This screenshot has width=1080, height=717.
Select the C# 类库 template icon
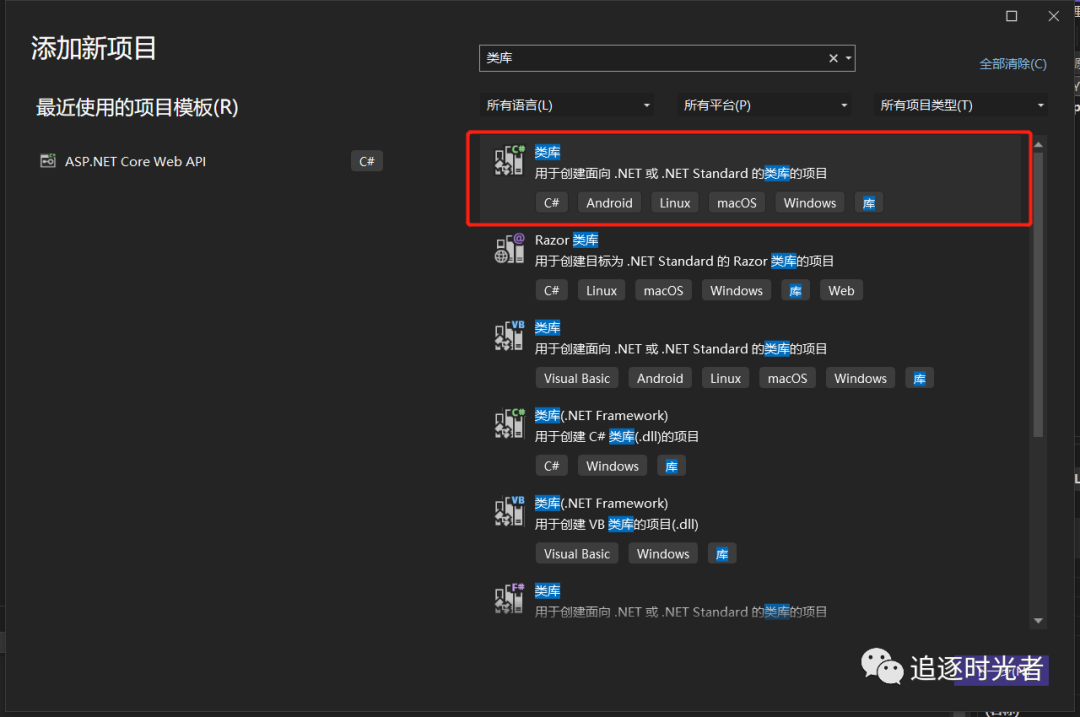(x=510, y=160)
